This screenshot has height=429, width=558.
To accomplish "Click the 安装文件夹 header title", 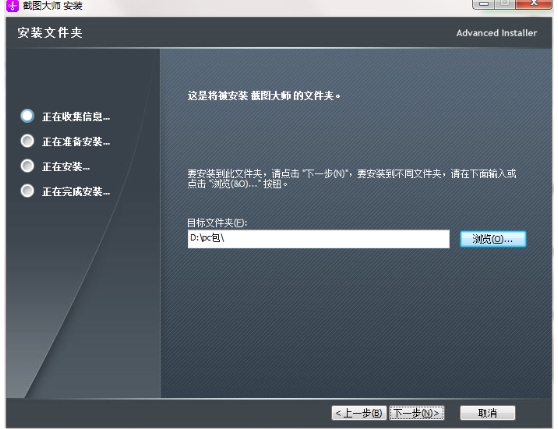I will pyautogui.click(x=50, y=33).
